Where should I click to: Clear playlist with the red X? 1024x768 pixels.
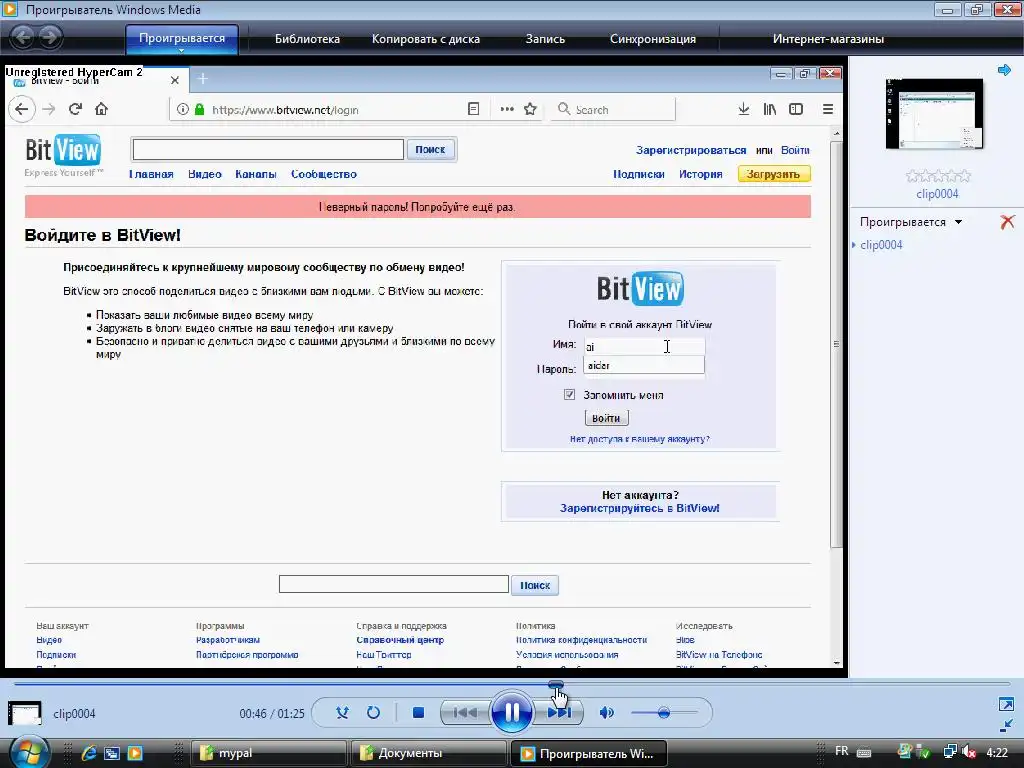pyautogui.click(x=1007, y=222)
